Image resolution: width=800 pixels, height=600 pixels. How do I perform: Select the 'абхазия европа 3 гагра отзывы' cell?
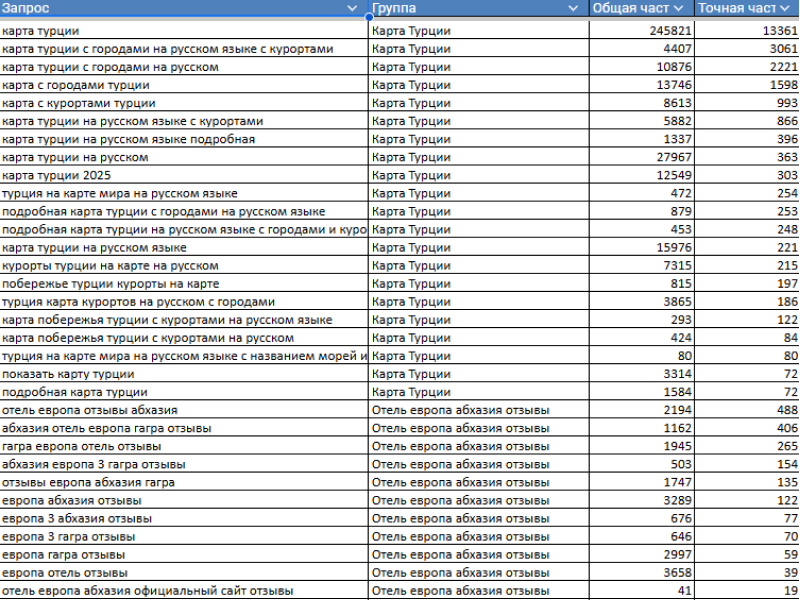click(184, 464)
